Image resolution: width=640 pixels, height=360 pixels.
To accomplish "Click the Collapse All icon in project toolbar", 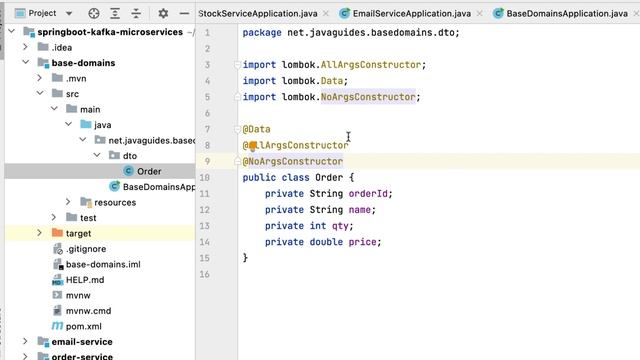I will 136,13.
